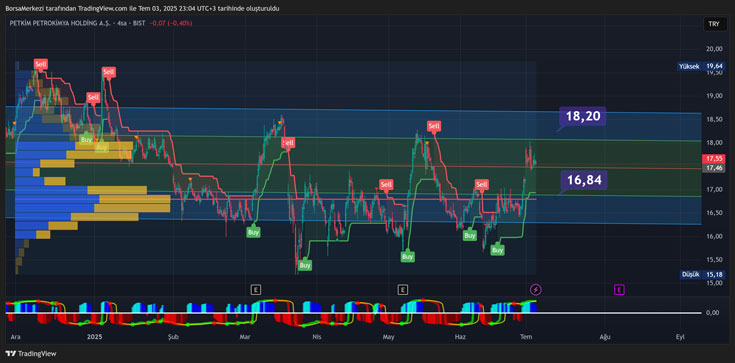
Task: Click the 20,00 price axis label
Action: tap(714, 49)
